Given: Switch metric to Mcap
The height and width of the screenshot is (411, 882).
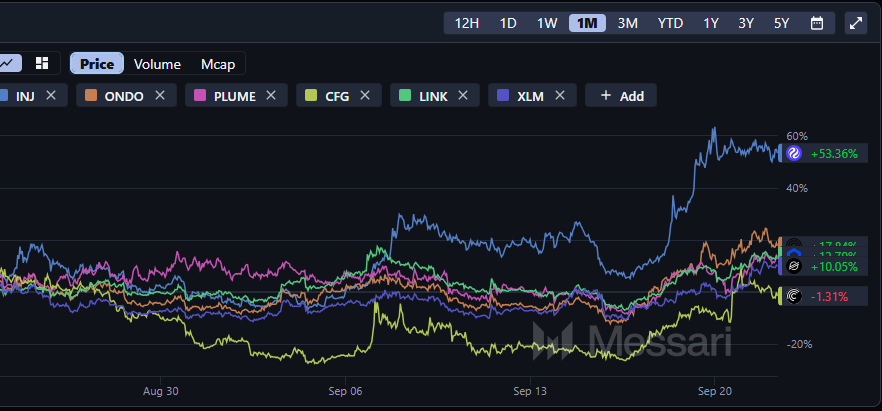Looking at the screenshot, I should click(218, 64).
